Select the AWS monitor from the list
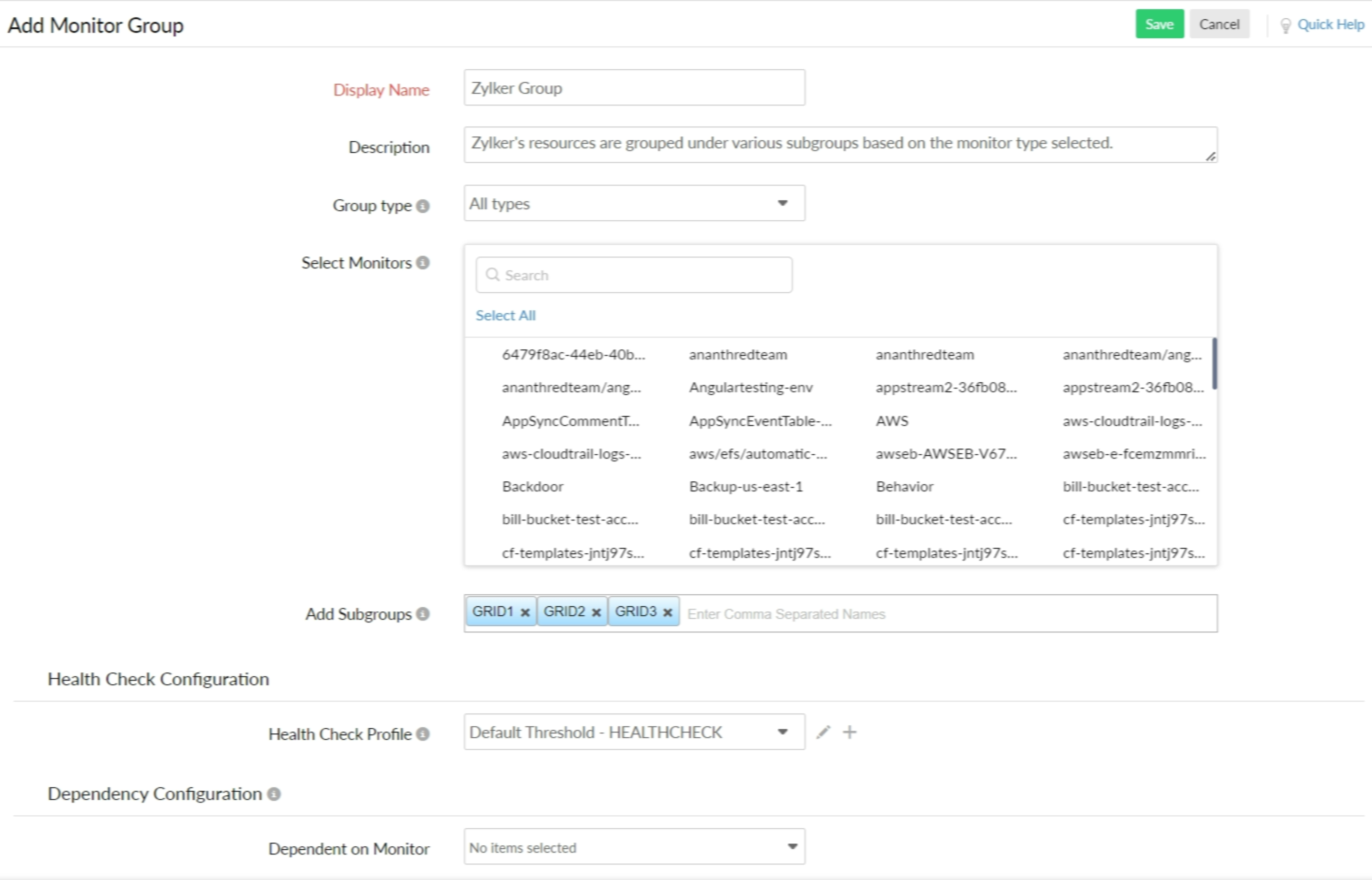 tap(893, 420)
